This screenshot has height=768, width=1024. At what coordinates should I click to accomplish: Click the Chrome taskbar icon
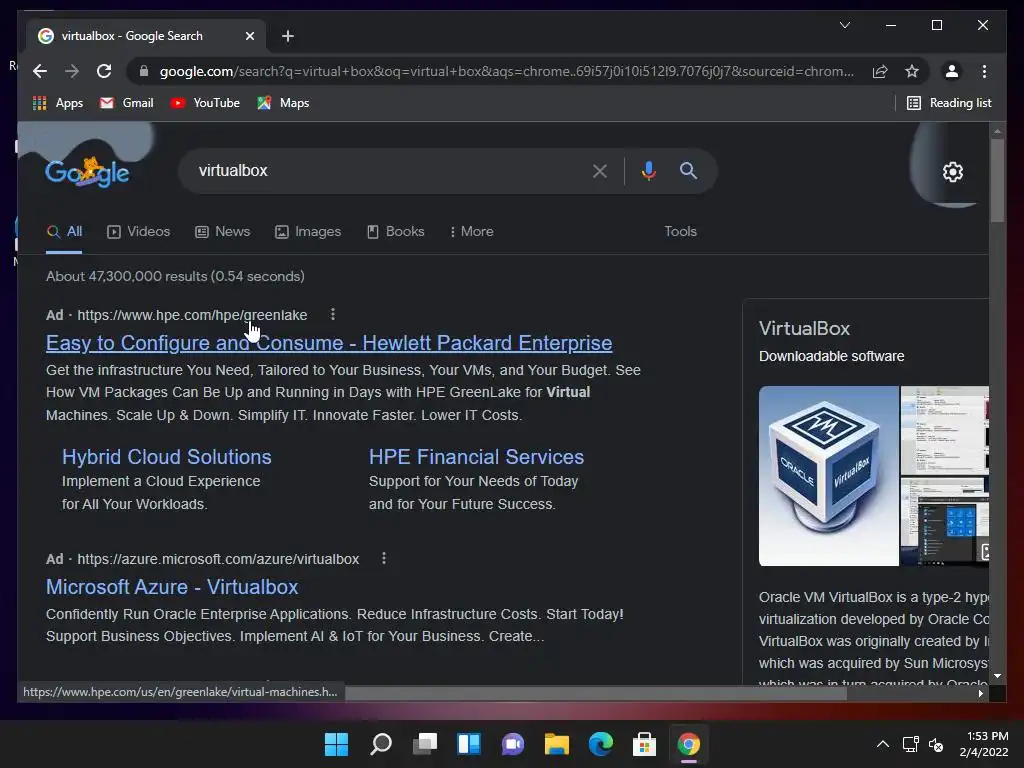688,744
